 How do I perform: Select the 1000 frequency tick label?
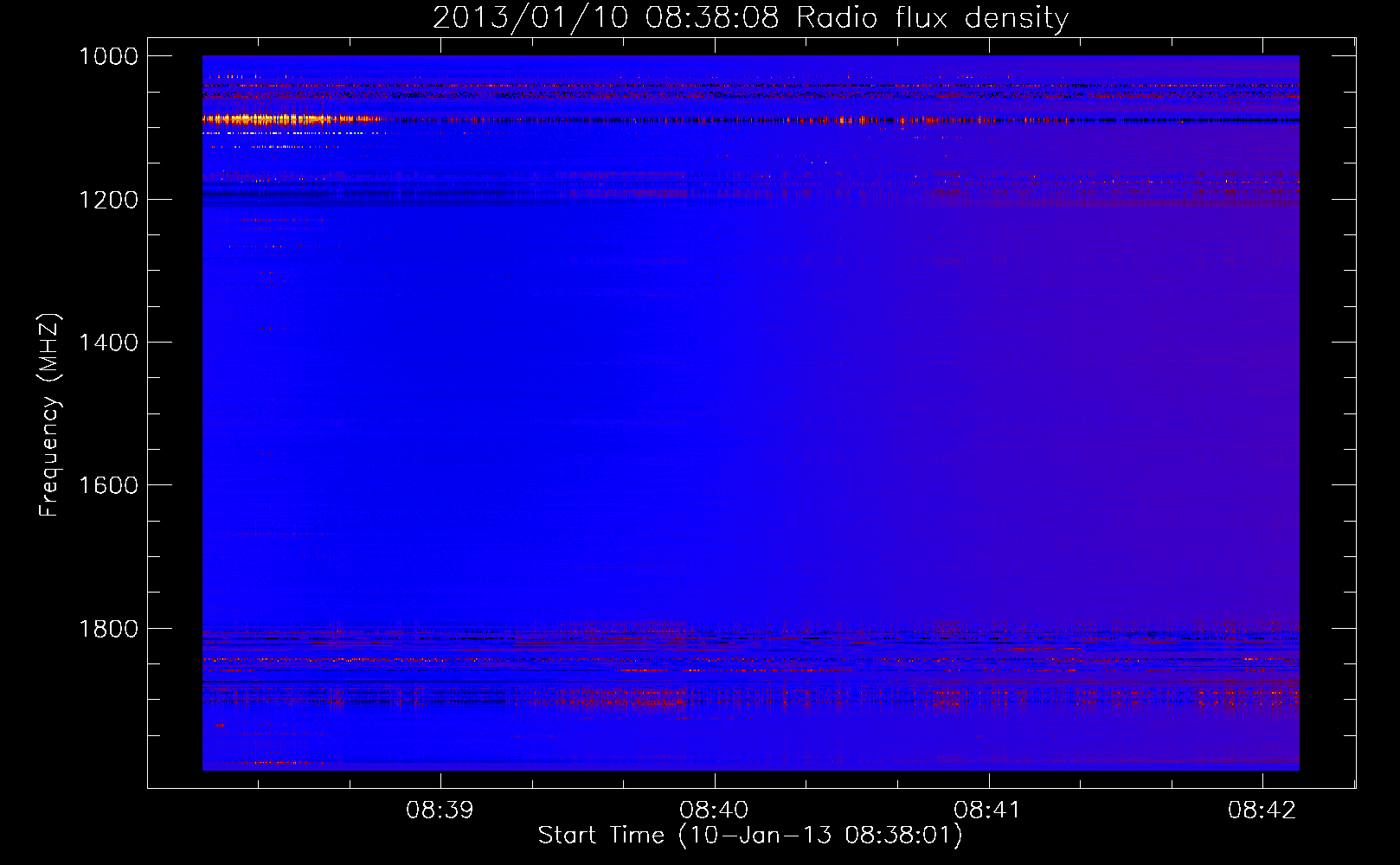[108, 56]
